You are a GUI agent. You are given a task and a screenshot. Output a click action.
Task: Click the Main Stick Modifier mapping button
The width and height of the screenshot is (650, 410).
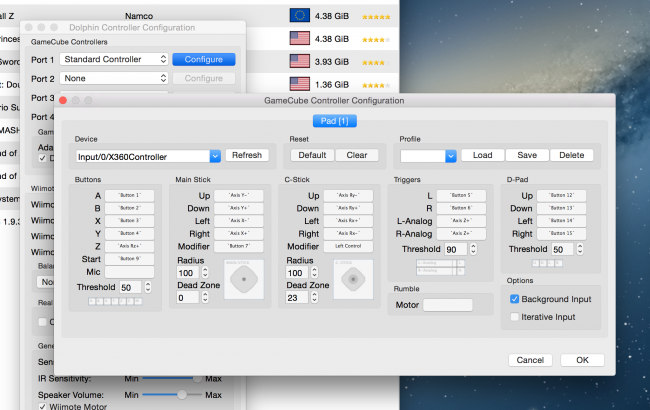239,246
